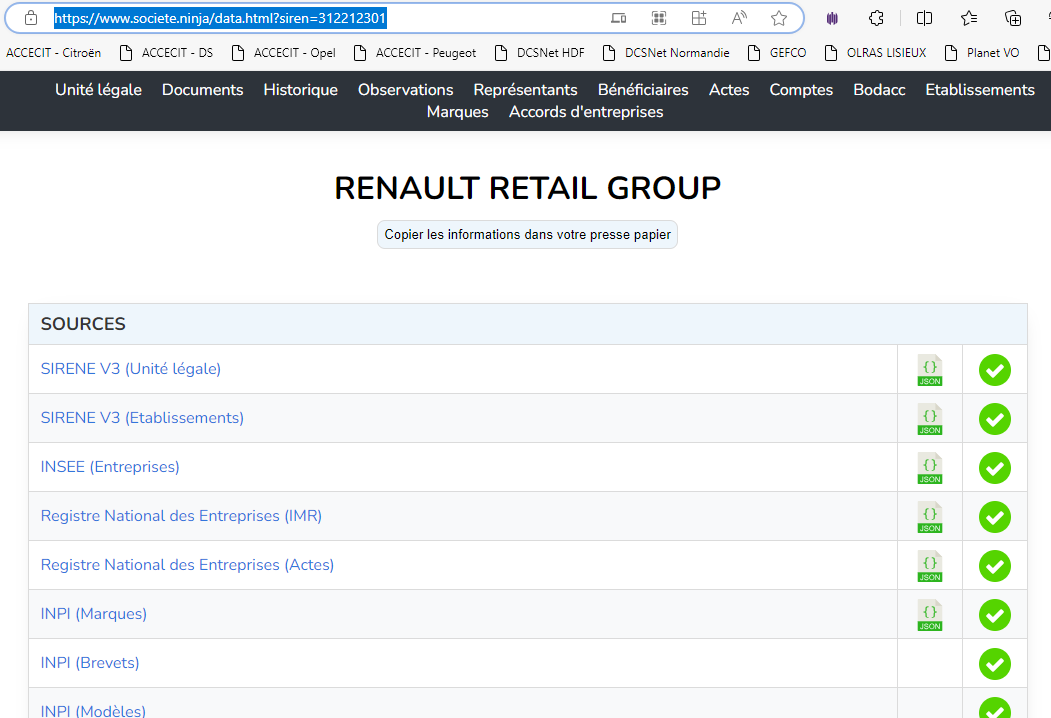This screenshot has width=1051, height=718.
Task: Open Accords d'entreprises nav item
Action: pos(586,112)
